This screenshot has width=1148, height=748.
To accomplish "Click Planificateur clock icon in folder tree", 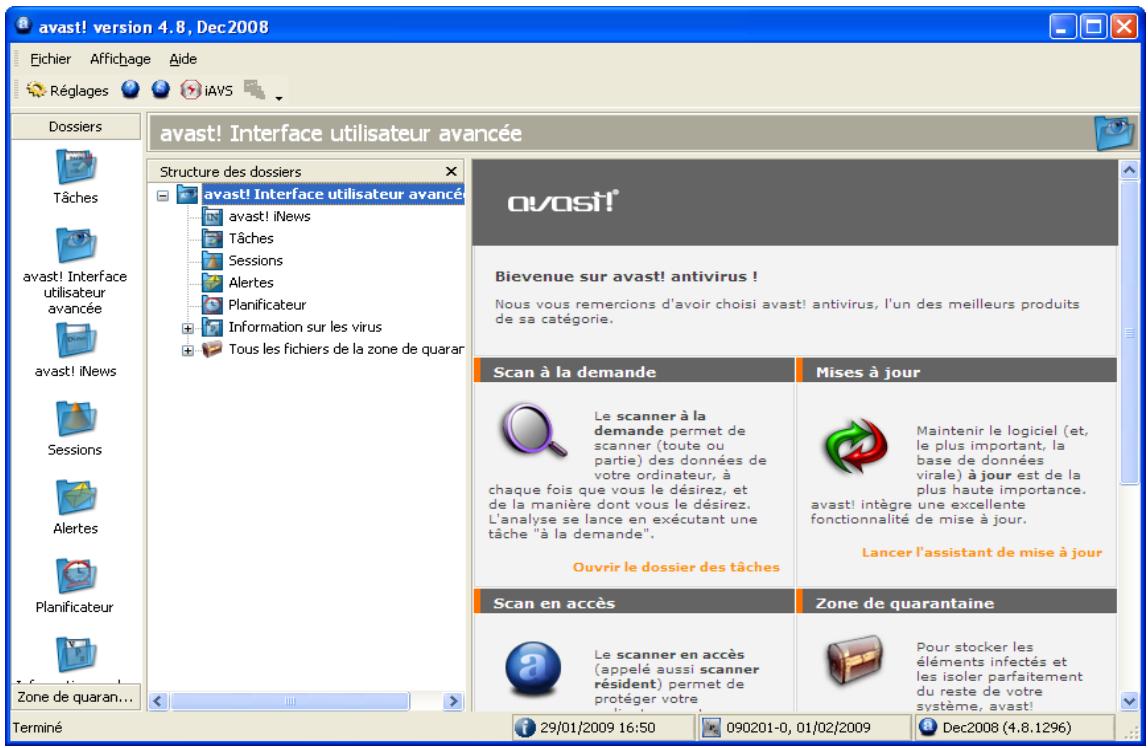I will tap(212, 304).
